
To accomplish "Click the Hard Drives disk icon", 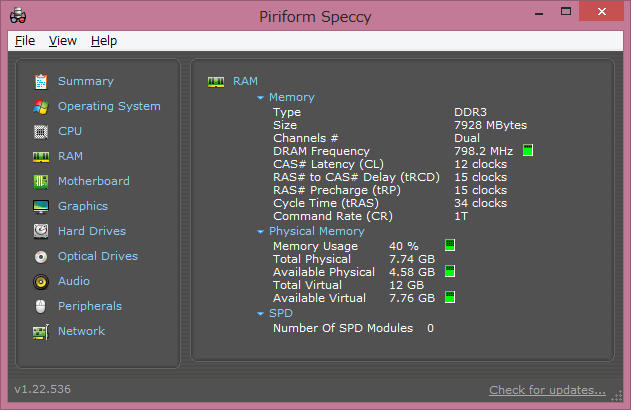I will pos(41,231).
